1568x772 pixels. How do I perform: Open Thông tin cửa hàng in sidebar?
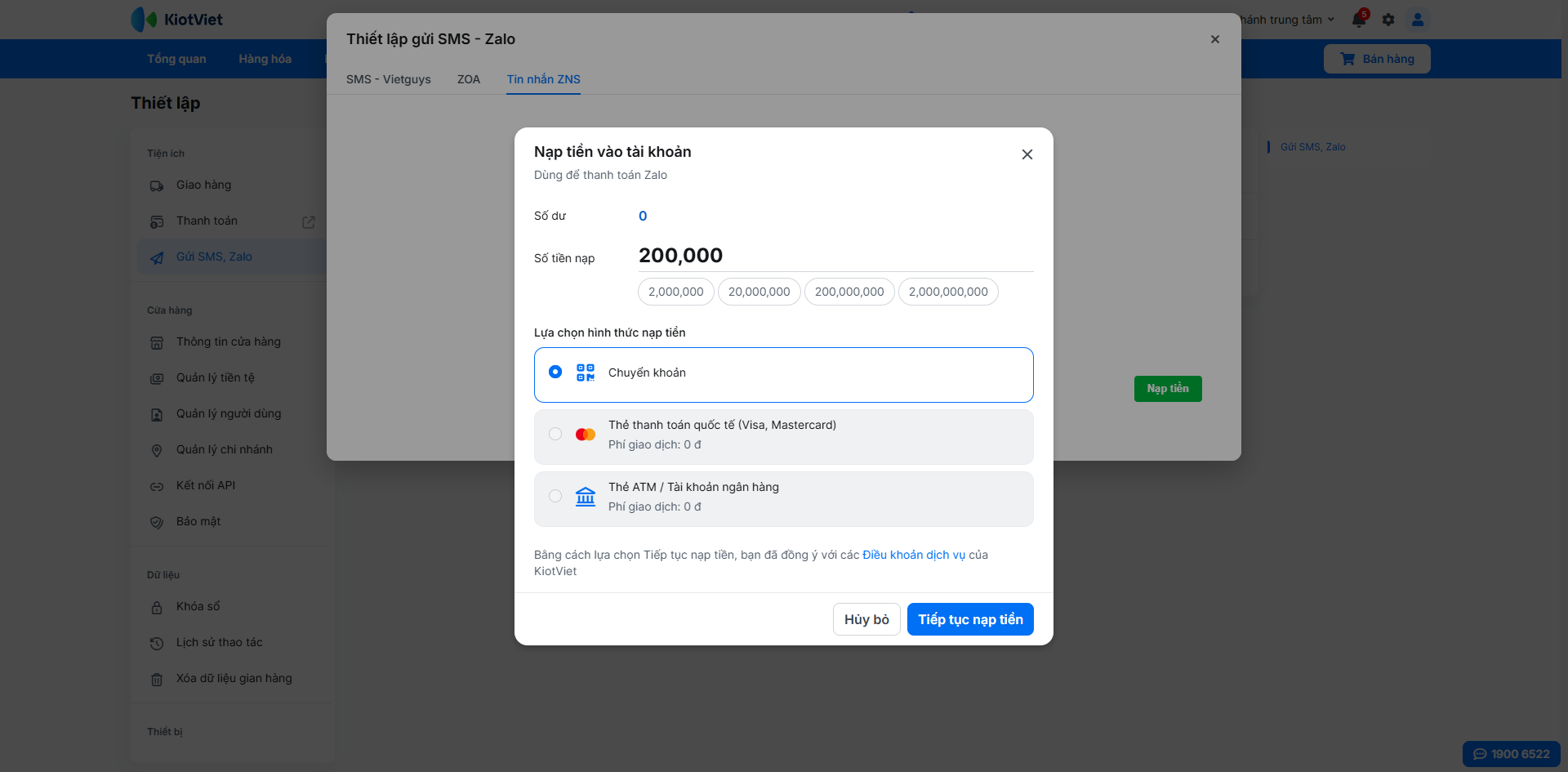pos(232,342)
